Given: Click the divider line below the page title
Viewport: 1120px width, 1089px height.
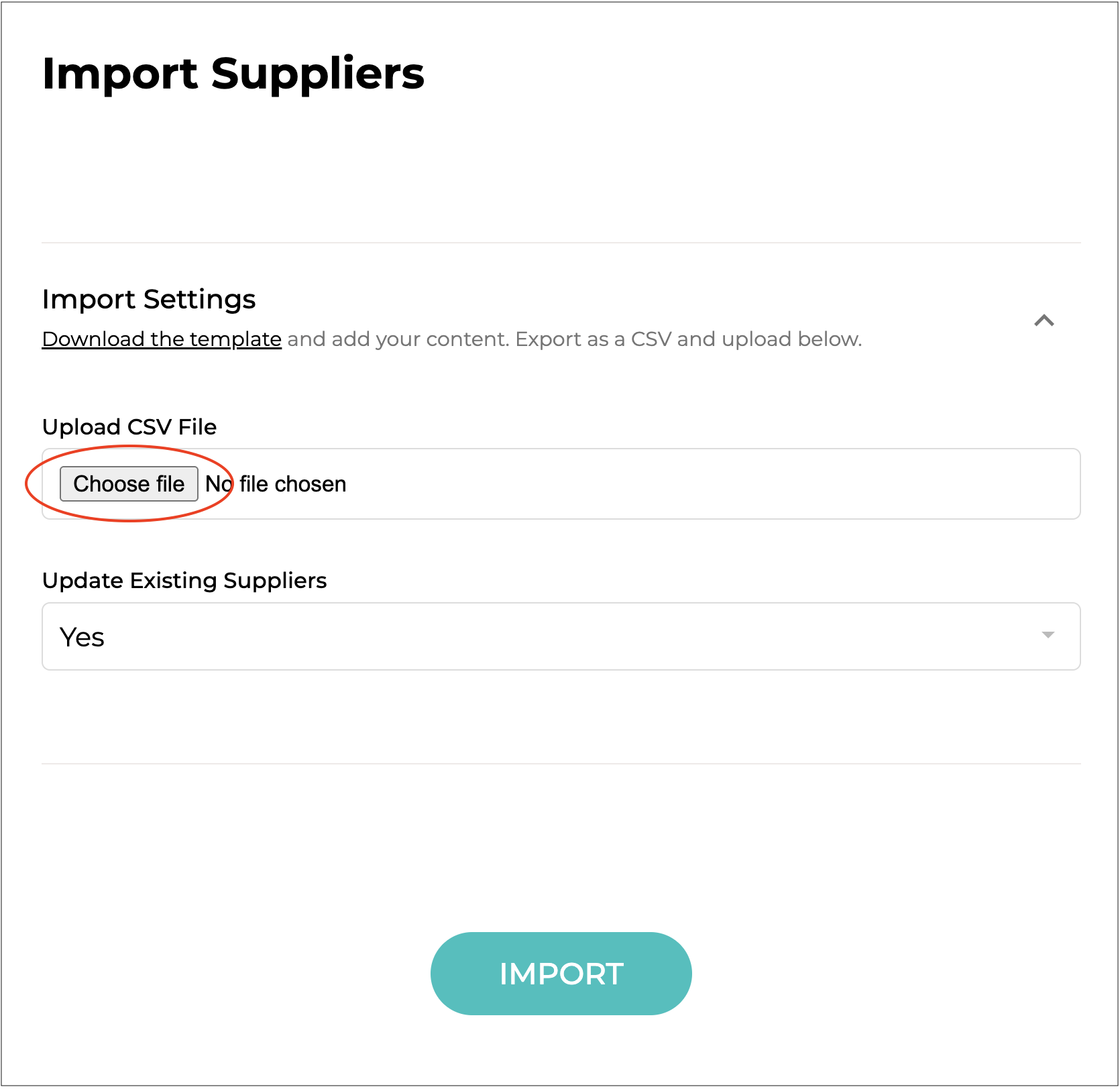Looking at the screenshot, I should pyautogui.click(x=561, y=243).
